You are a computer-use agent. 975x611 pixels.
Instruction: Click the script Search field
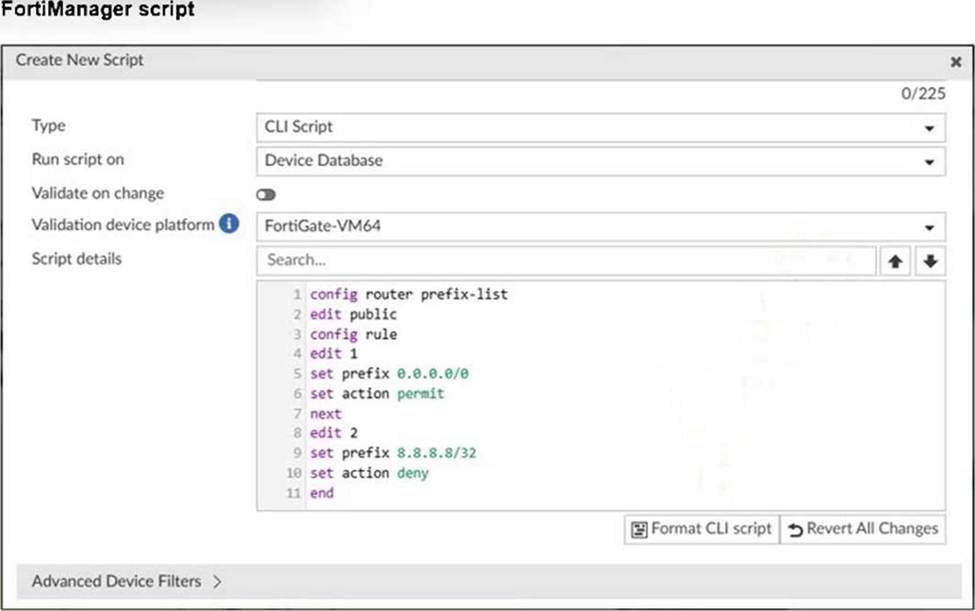tap(566, 260)
